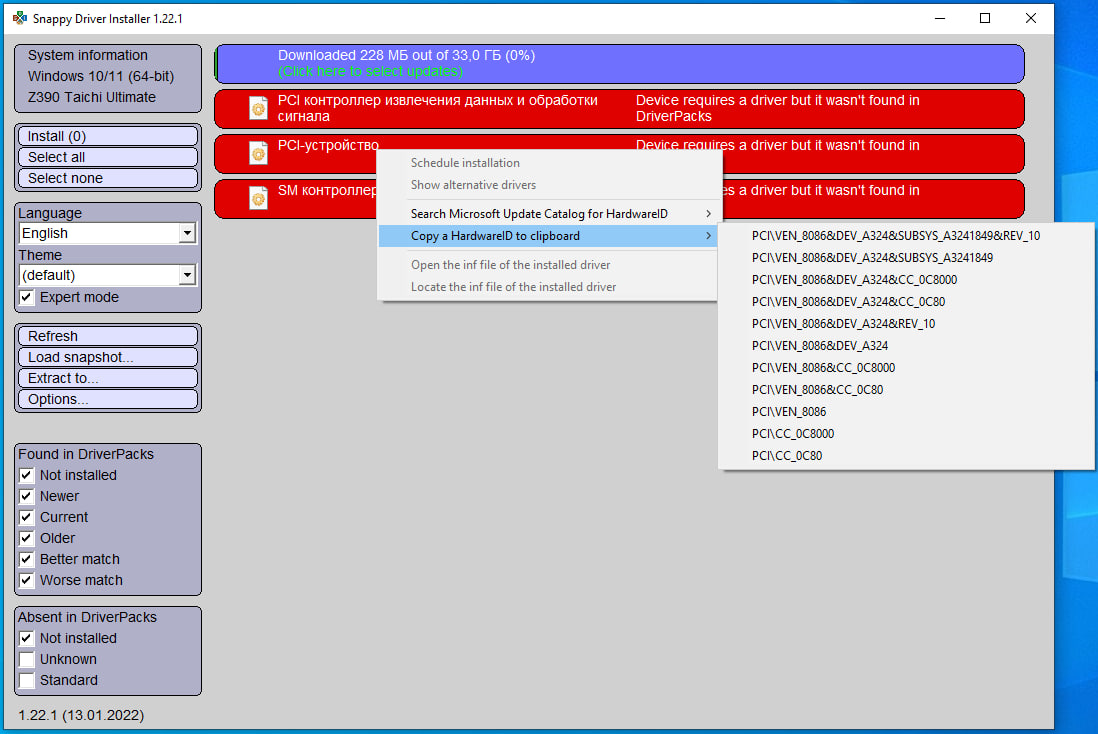Click the Extract to... button

[x=108, y=378]
